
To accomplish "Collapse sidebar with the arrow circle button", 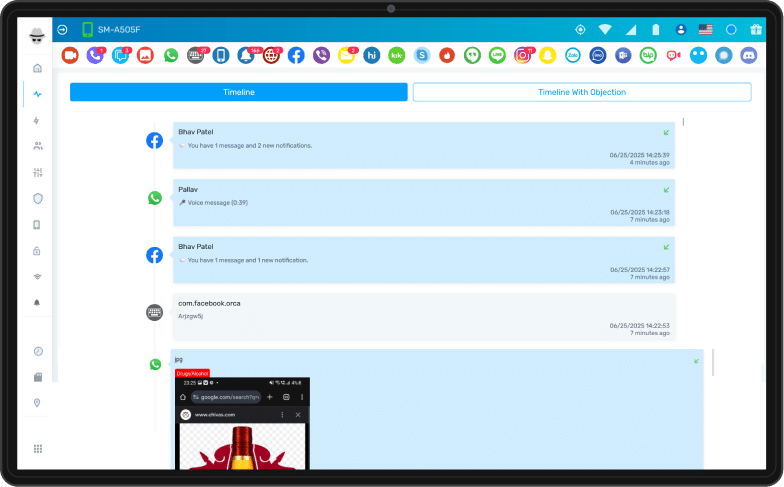I will tap(62, 30).
